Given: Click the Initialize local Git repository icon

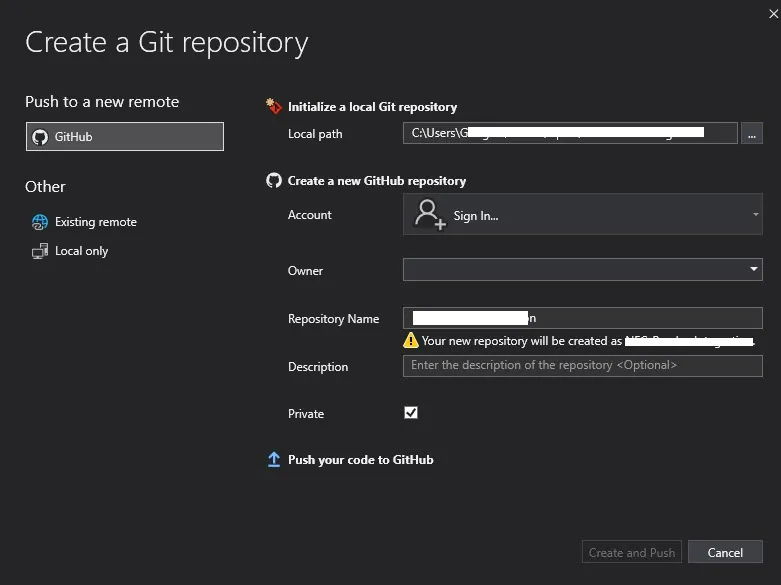Looking at the screenshot, I should pyautogui.click(x=274, y=106).
